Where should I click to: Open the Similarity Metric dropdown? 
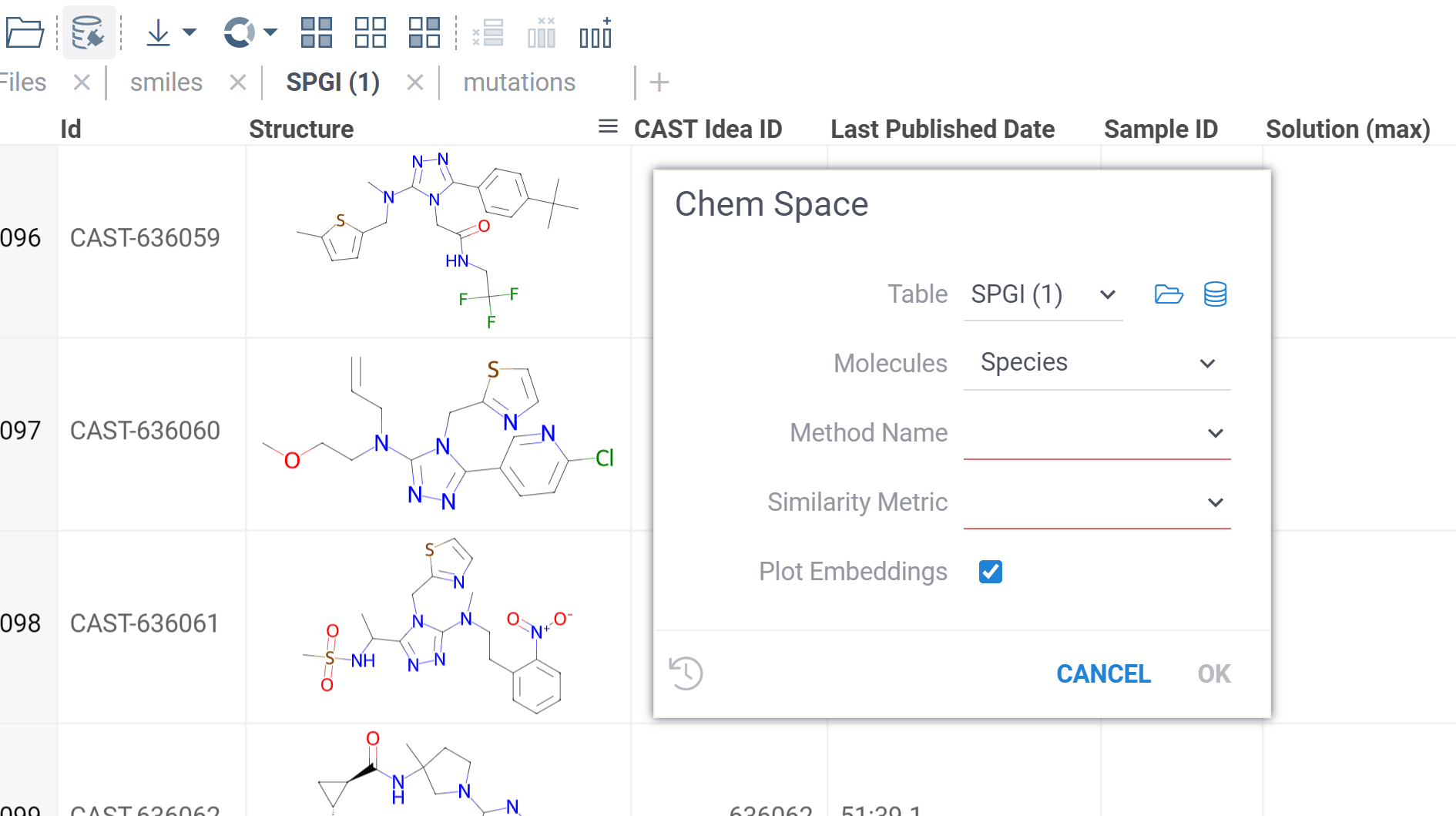click(x=1216, y=502)
